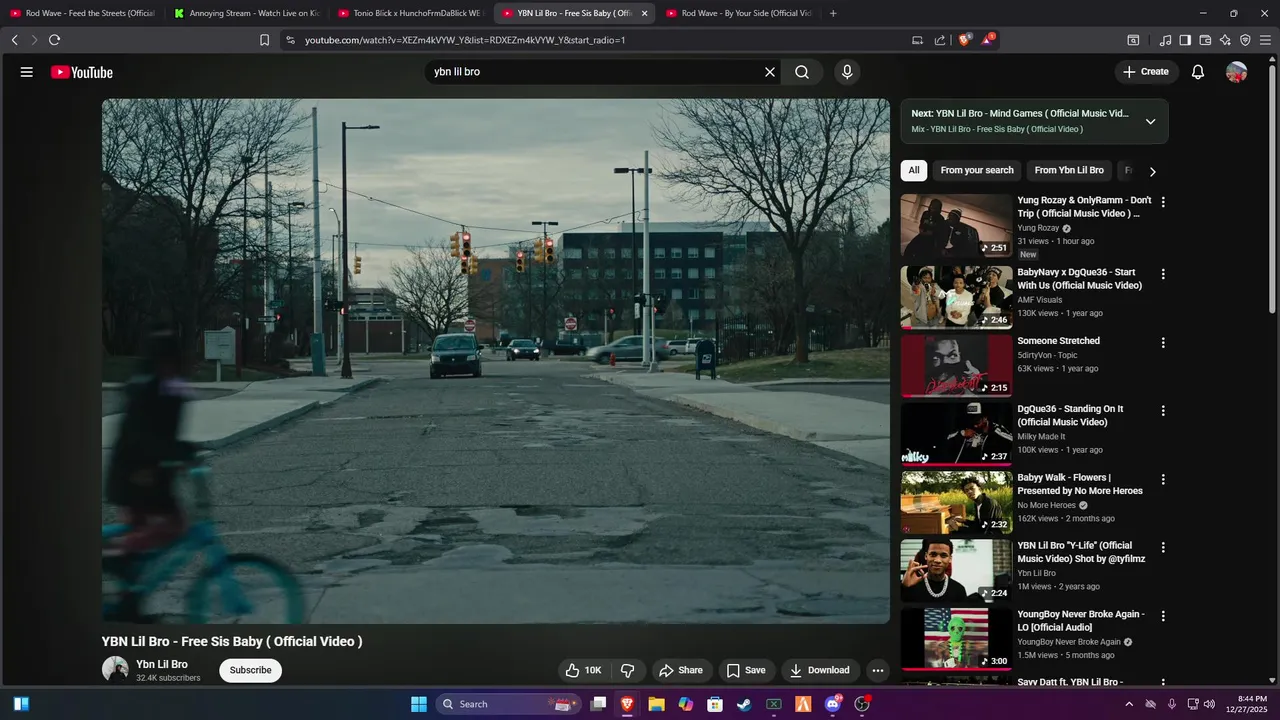Screen dimensions: 1280x720
Task: Open Steam from the taskbar
Action: click(x=744, y=704)
